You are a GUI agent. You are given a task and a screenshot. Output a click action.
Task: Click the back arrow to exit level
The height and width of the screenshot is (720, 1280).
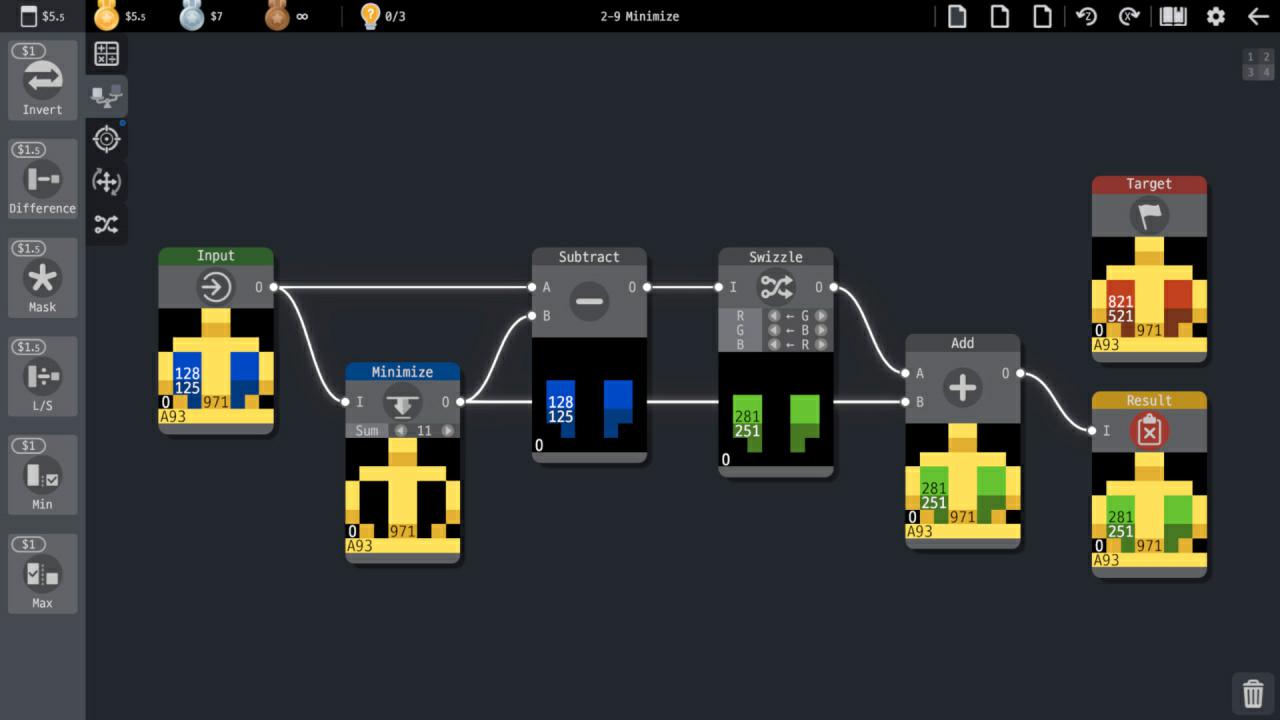(x=1257, y=16)
